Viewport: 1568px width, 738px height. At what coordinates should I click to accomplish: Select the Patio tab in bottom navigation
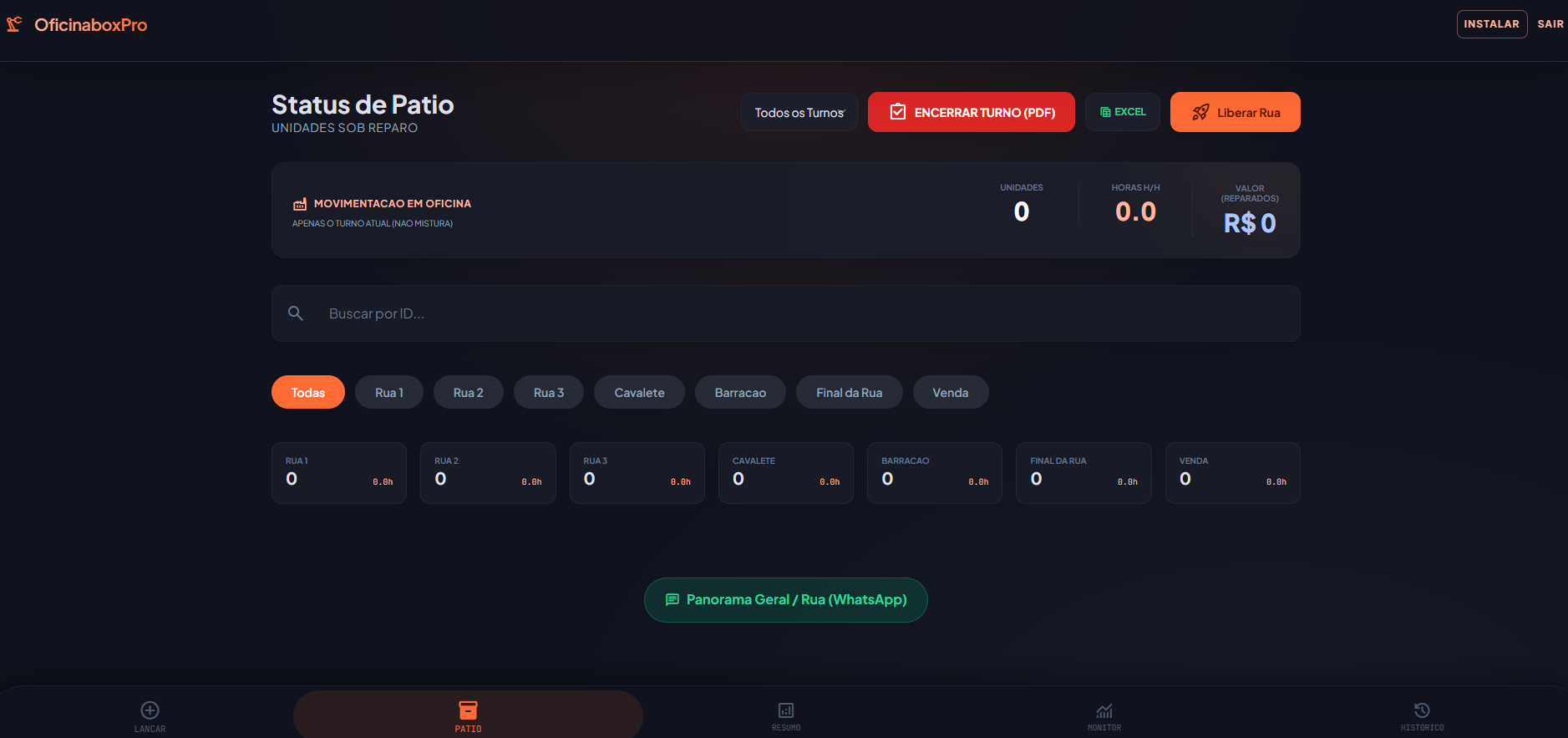coord(468,716)
